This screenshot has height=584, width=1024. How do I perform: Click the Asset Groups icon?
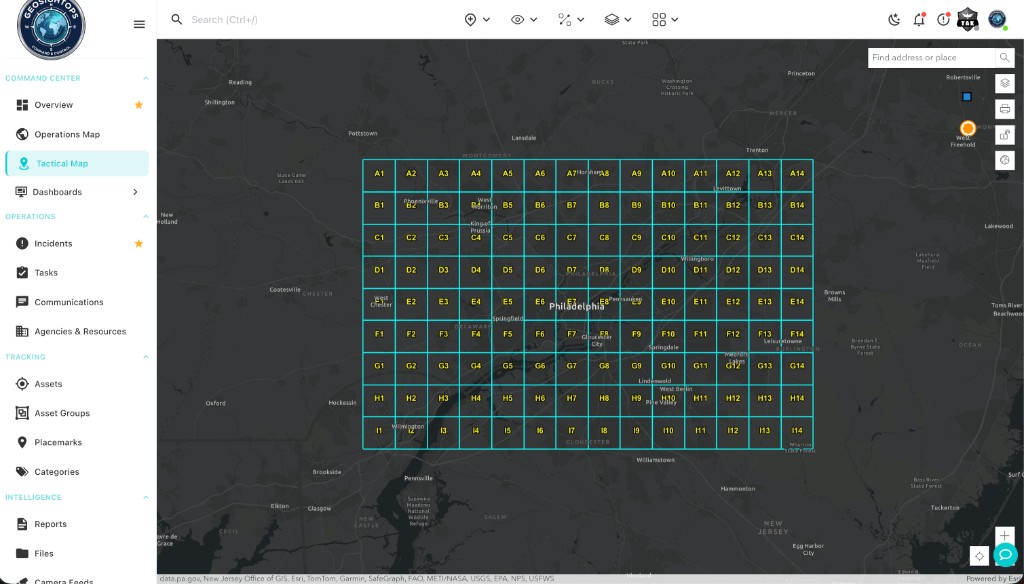(x=22, y=413)
